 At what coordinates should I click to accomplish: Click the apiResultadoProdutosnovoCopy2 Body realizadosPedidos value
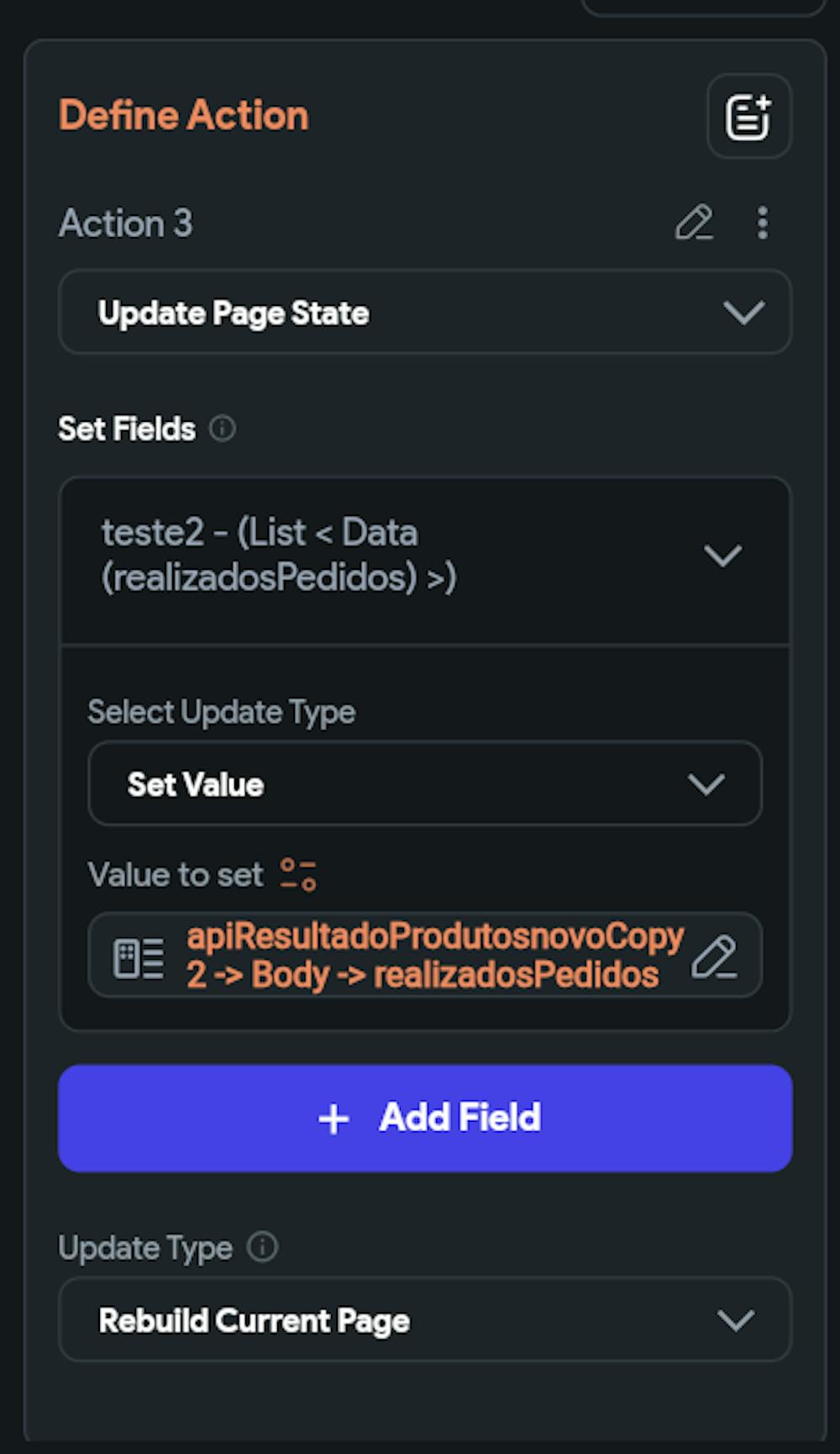[434, 956]
